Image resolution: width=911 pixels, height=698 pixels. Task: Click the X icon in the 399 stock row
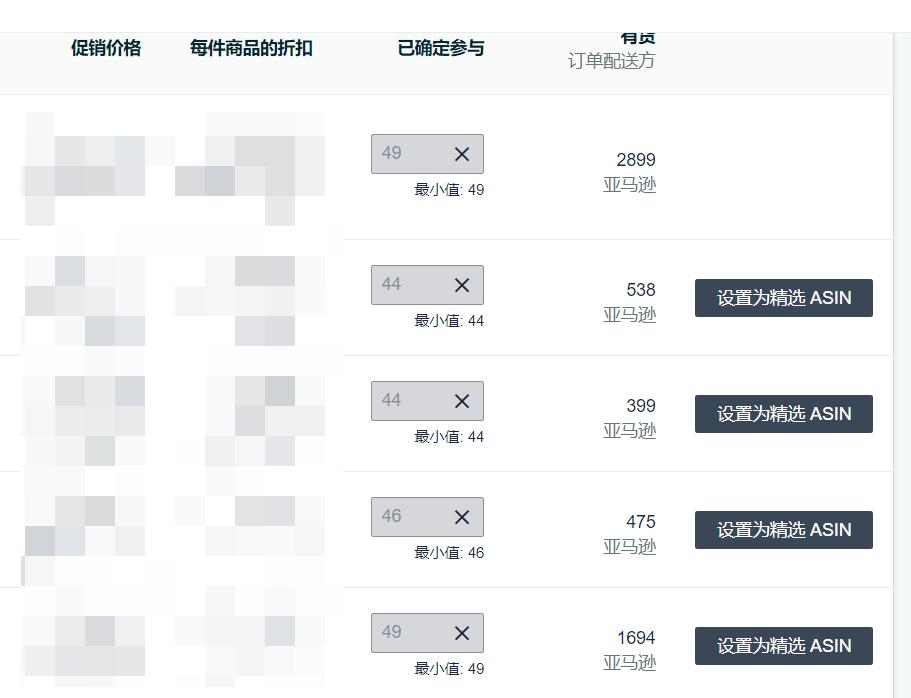click(x=462, y=401)
